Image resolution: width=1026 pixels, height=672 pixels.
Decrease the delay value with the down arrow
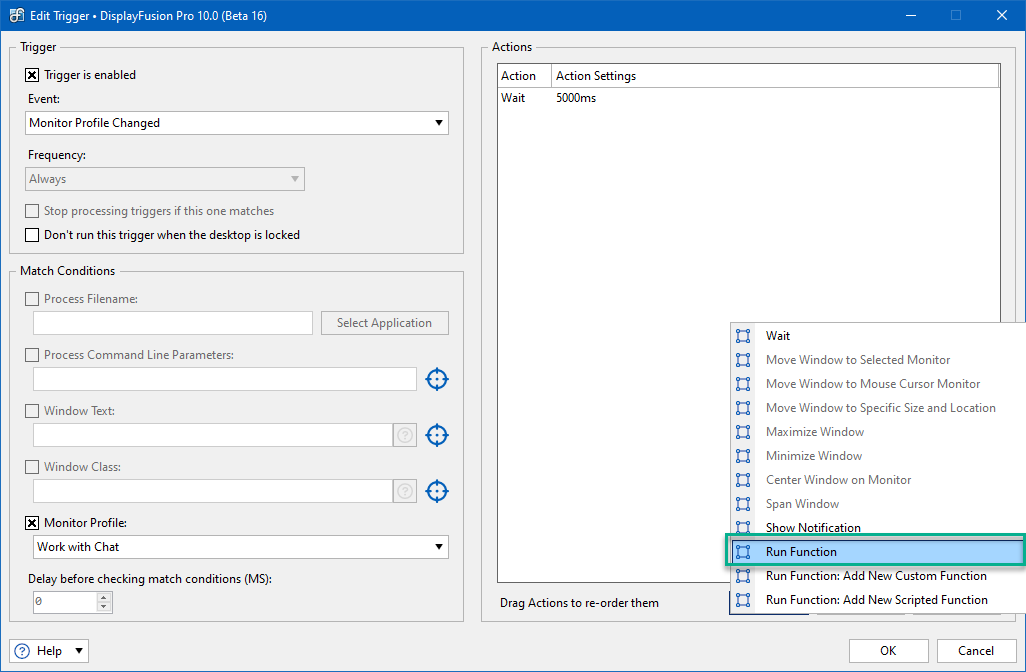coord(104,607)
